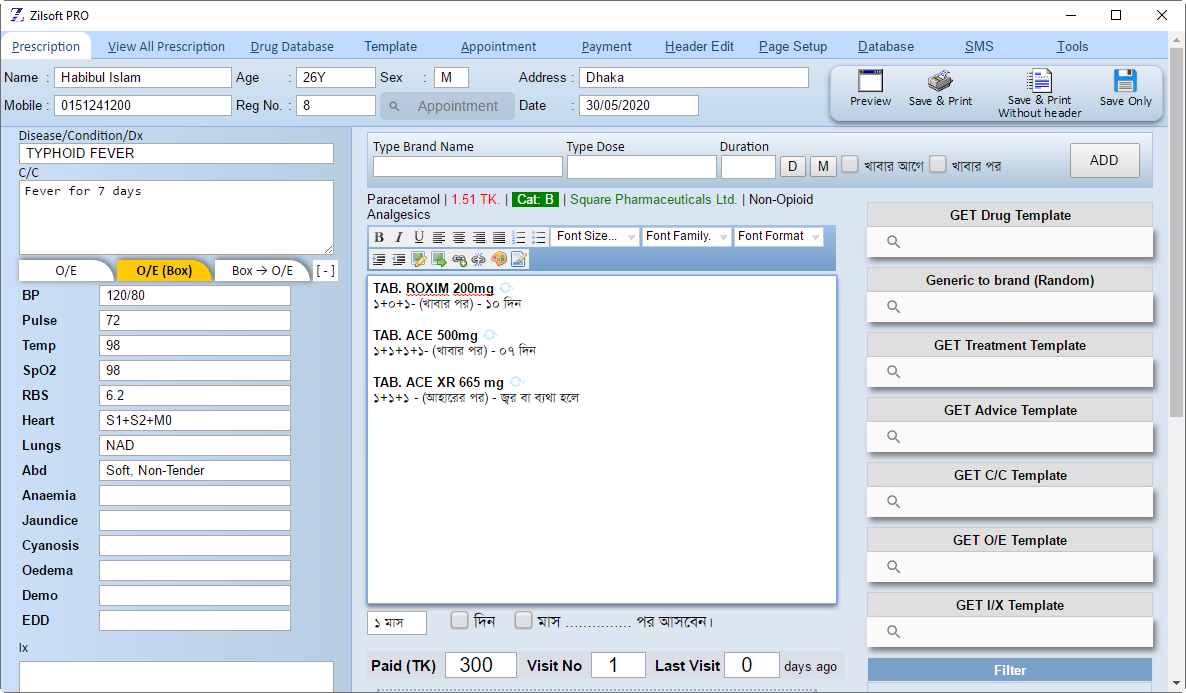This screenshot has height=693, width=1186.
Task: Check the খাবার আগে checkbox
Action: pyautogui.click(x=850, y=164)
